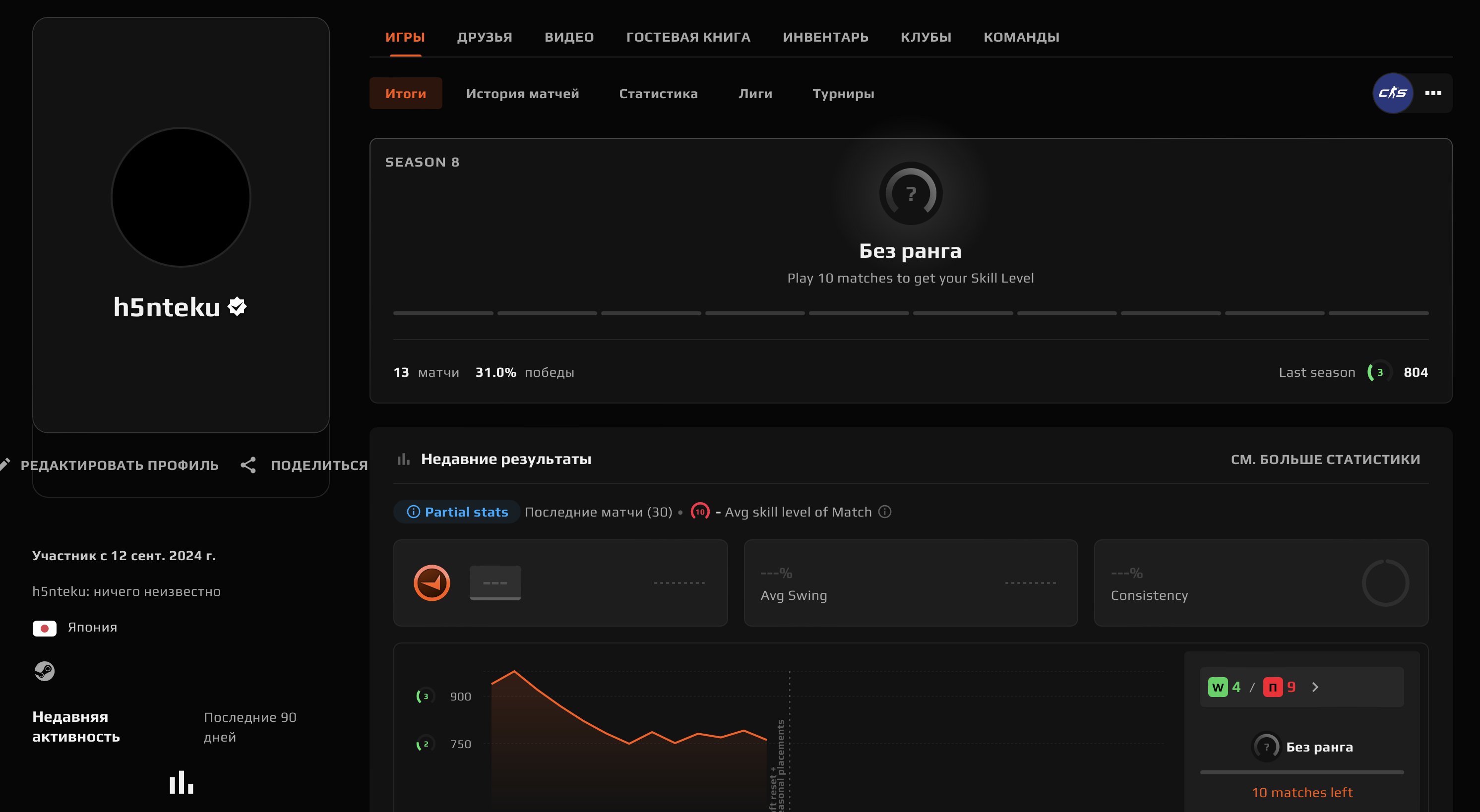This screenshot has width=1480, height=812.
Task: Open the ВИДЕО tab
Action: click(569, 37)
